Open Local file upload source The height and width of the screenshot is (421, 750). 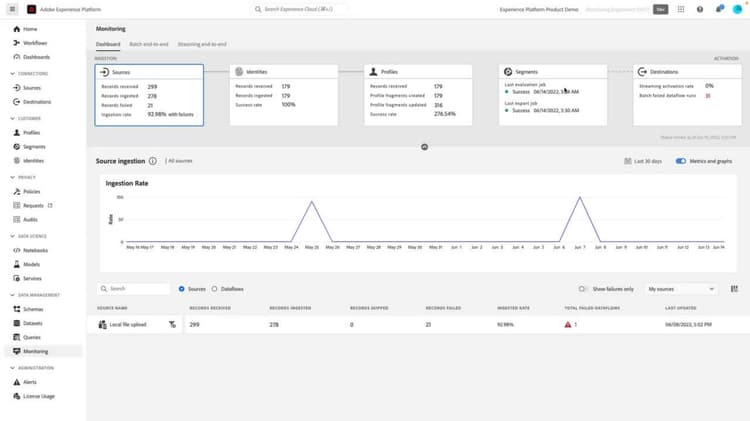pos(128,325)
